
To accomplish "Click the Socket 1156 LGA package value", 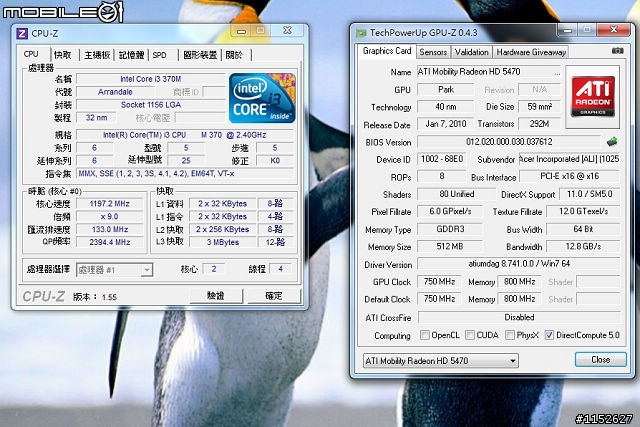I will pyautogui.click(x=151, y=105).
